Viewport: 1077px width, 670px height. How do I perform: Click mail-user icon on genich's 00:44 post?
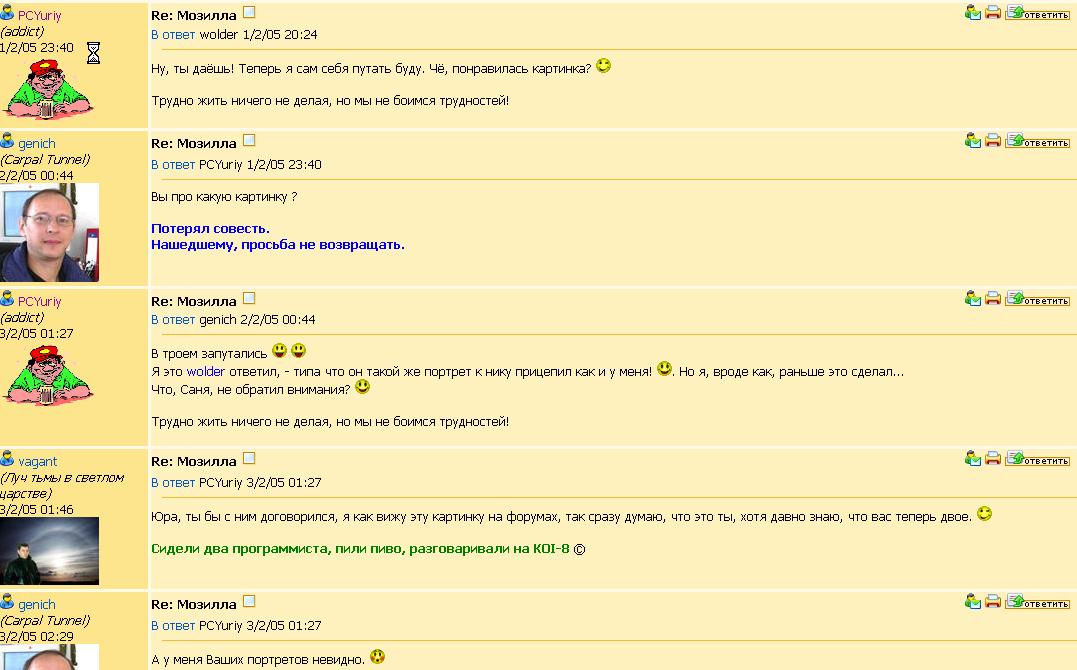click(973, 141)
